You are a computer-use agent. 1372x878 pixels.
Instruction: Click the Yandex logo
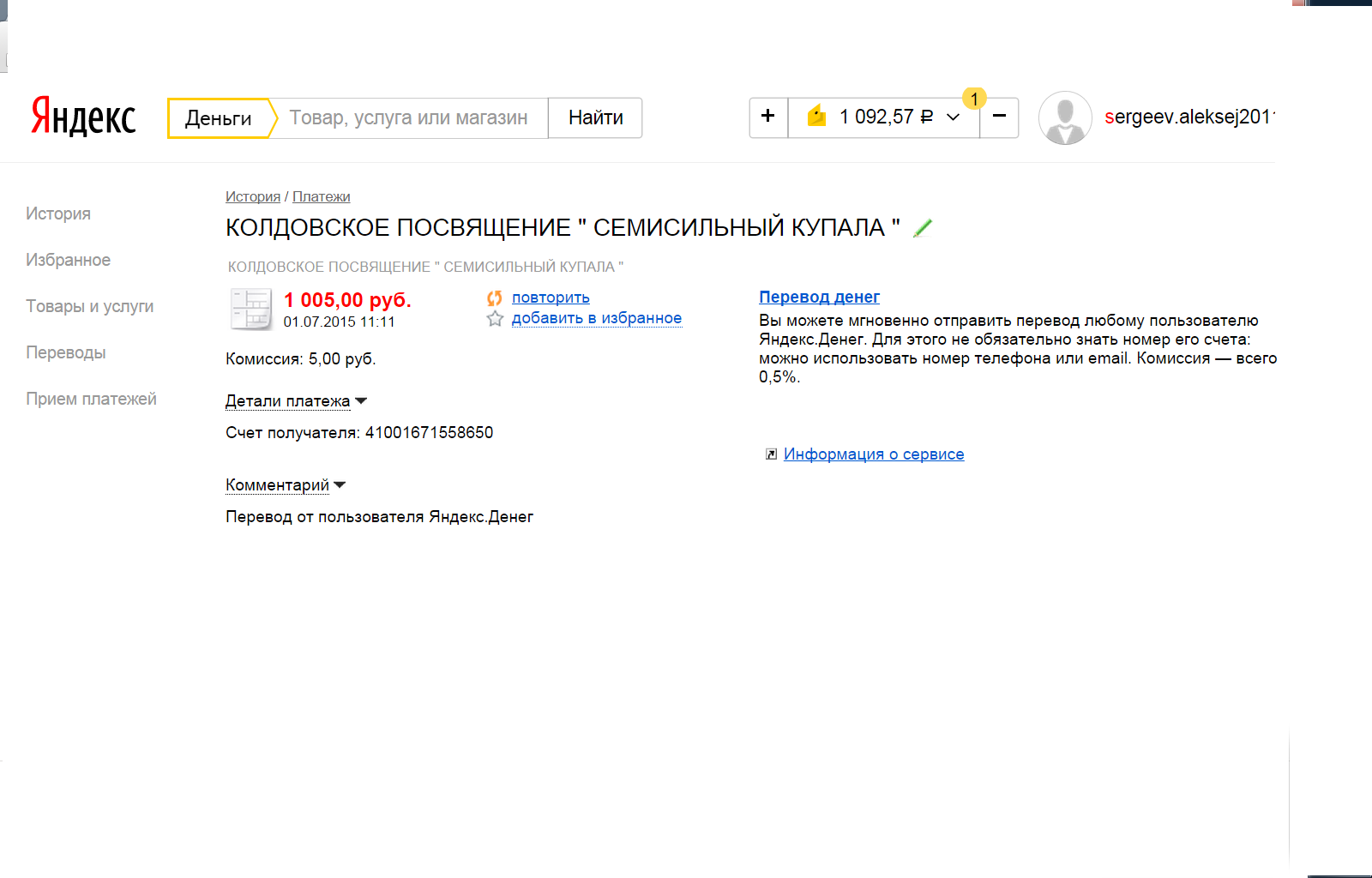[83, 117]
